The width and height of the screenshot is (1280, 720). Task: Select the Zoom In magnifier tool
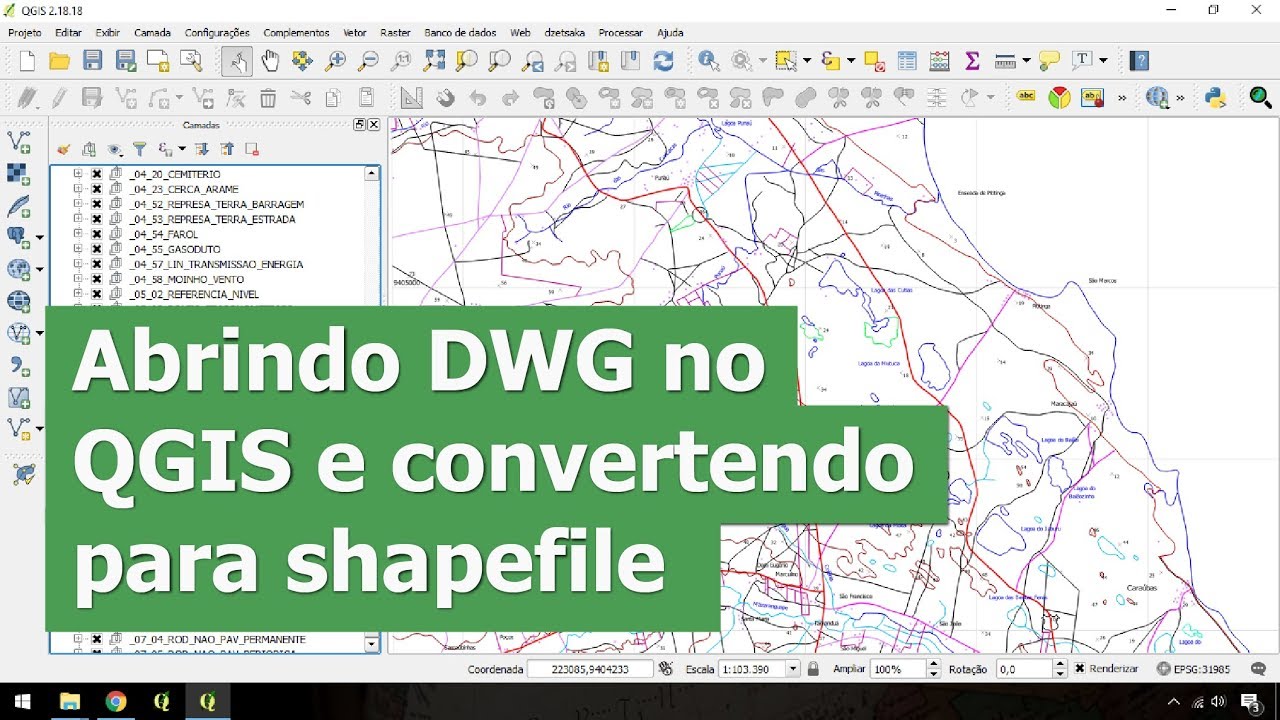pyautogui.click(x=336, y=61)
